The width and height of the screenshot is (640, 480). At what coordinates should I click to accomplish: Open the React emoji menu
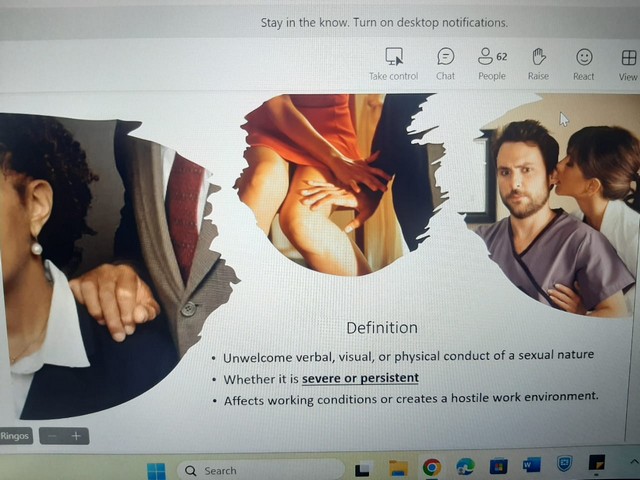[584, 58]
